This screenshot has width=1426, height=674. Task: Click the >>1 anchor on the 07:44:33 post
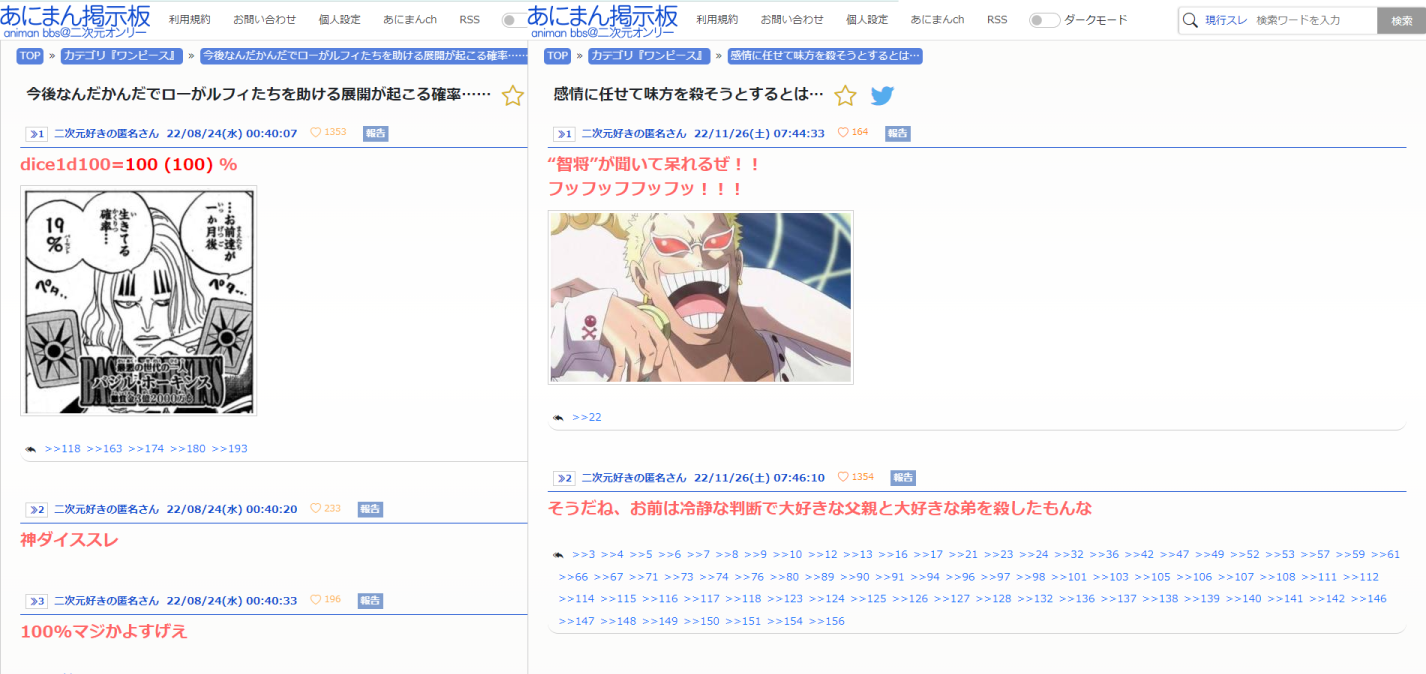tap(564, 133)
